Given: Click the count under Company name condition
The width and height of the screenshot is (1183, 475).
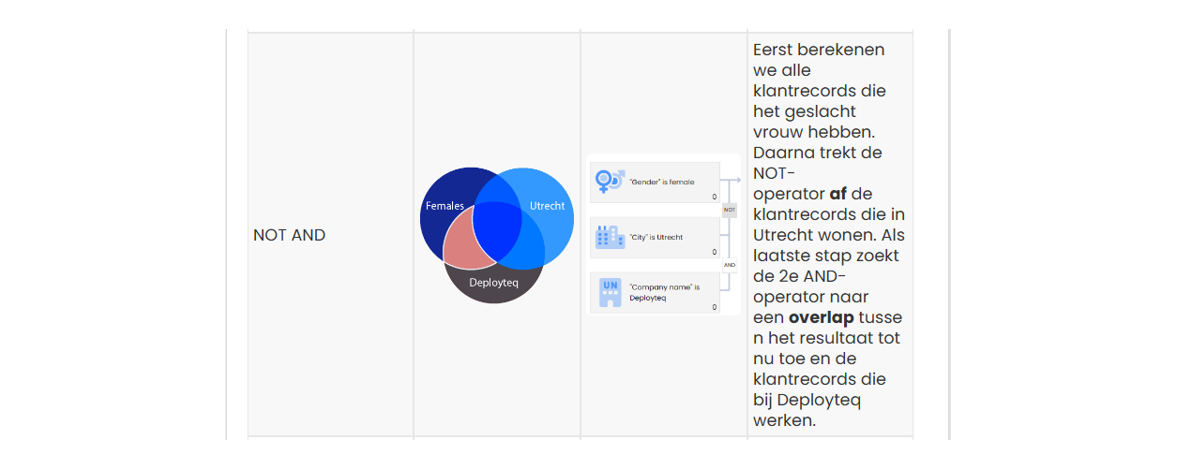Looking at the screenshot, I should 714,308.
